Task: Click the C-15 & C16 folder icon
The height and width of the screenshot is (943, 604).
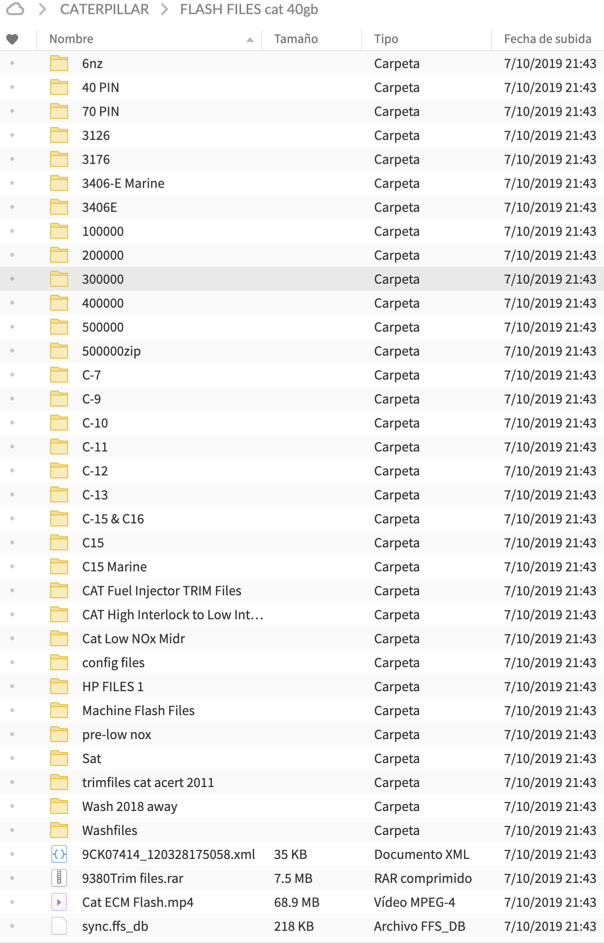Action: tap(59, 519)
